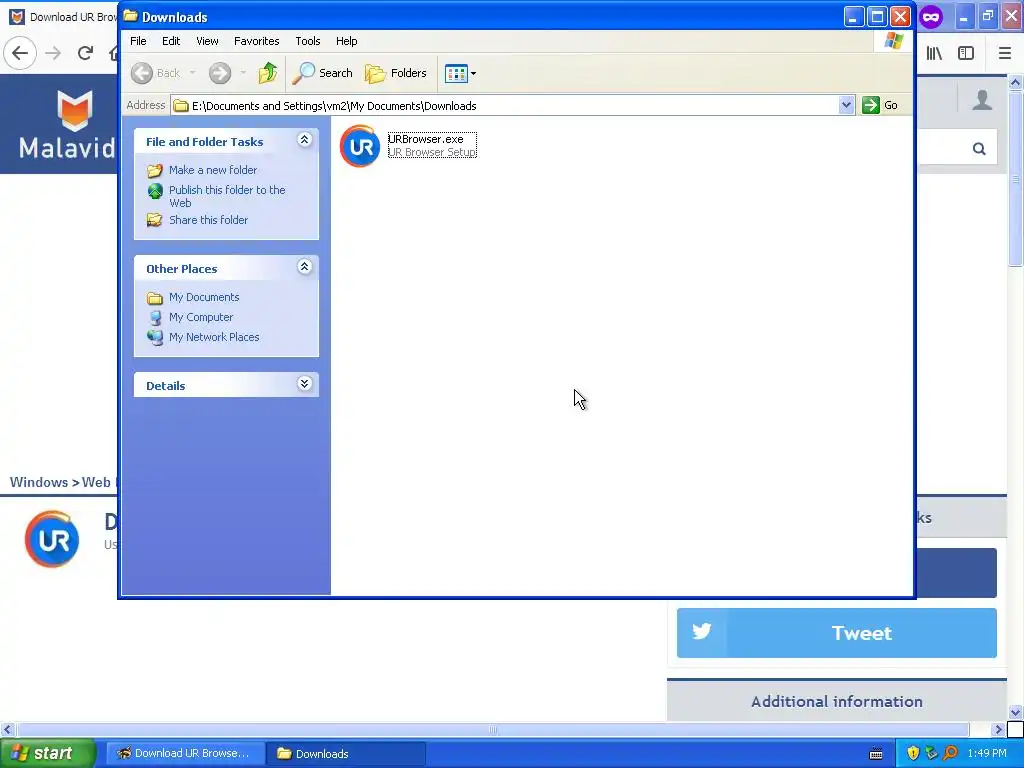Click Publish this folder to the Web
This screenshot has width=1024, height=768.
(x=227, y=196)
